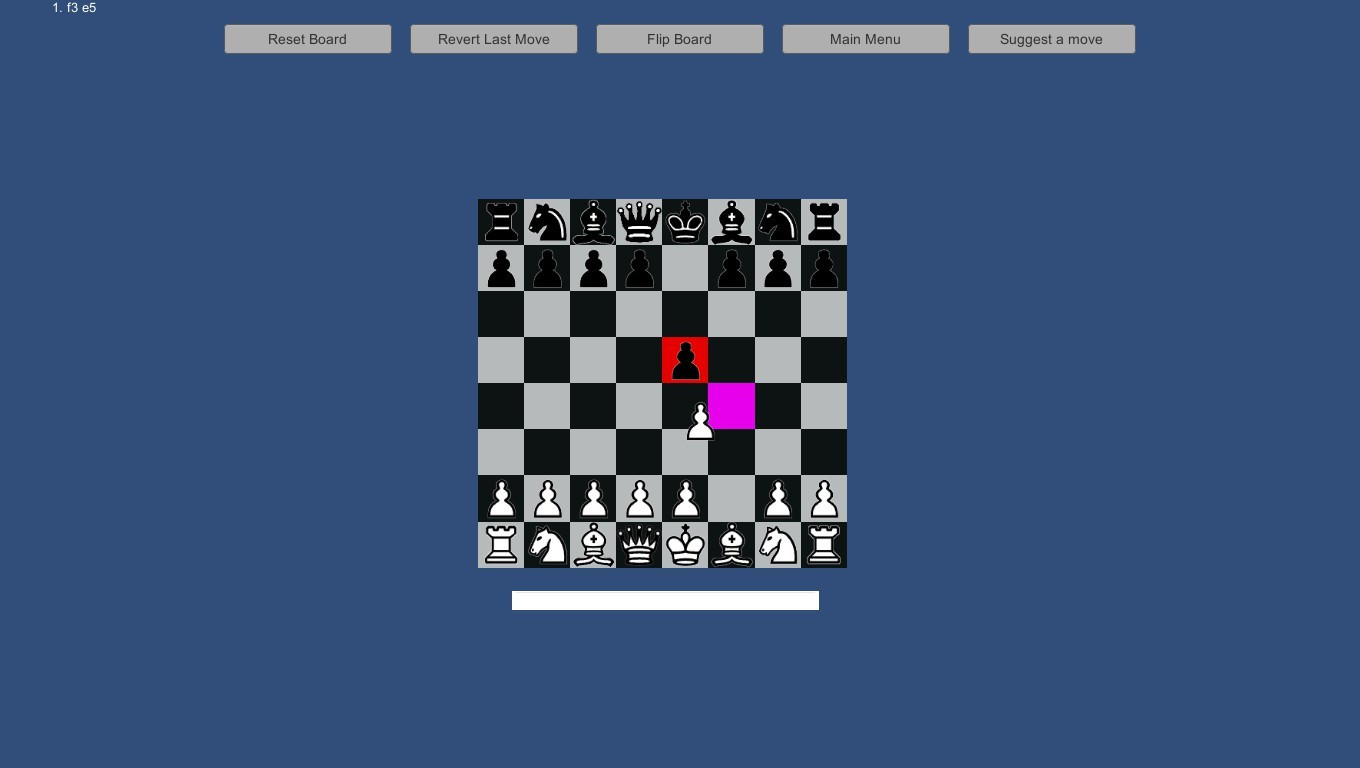The width and height of the screenshot is (1360, 768).
Task: Click the magenta highlighted square
Action: 731,406
